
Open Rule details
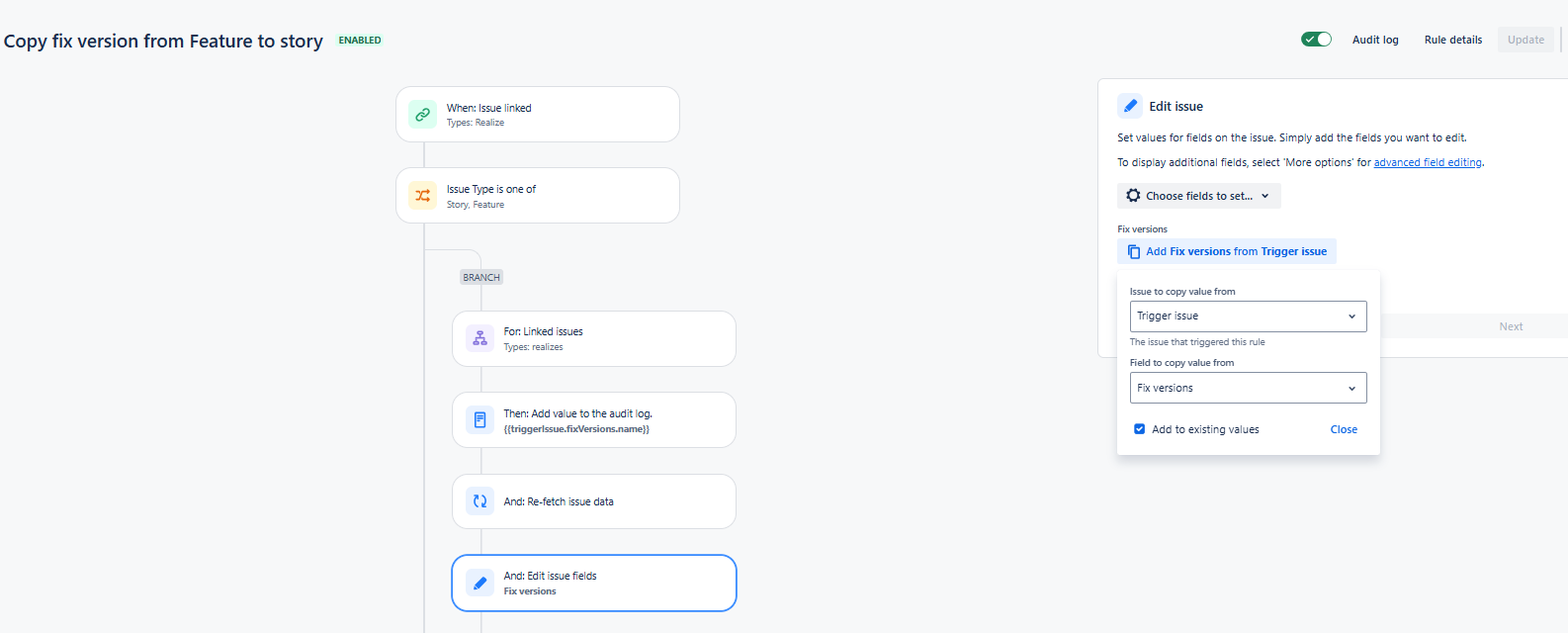[x=1453, y=40]
